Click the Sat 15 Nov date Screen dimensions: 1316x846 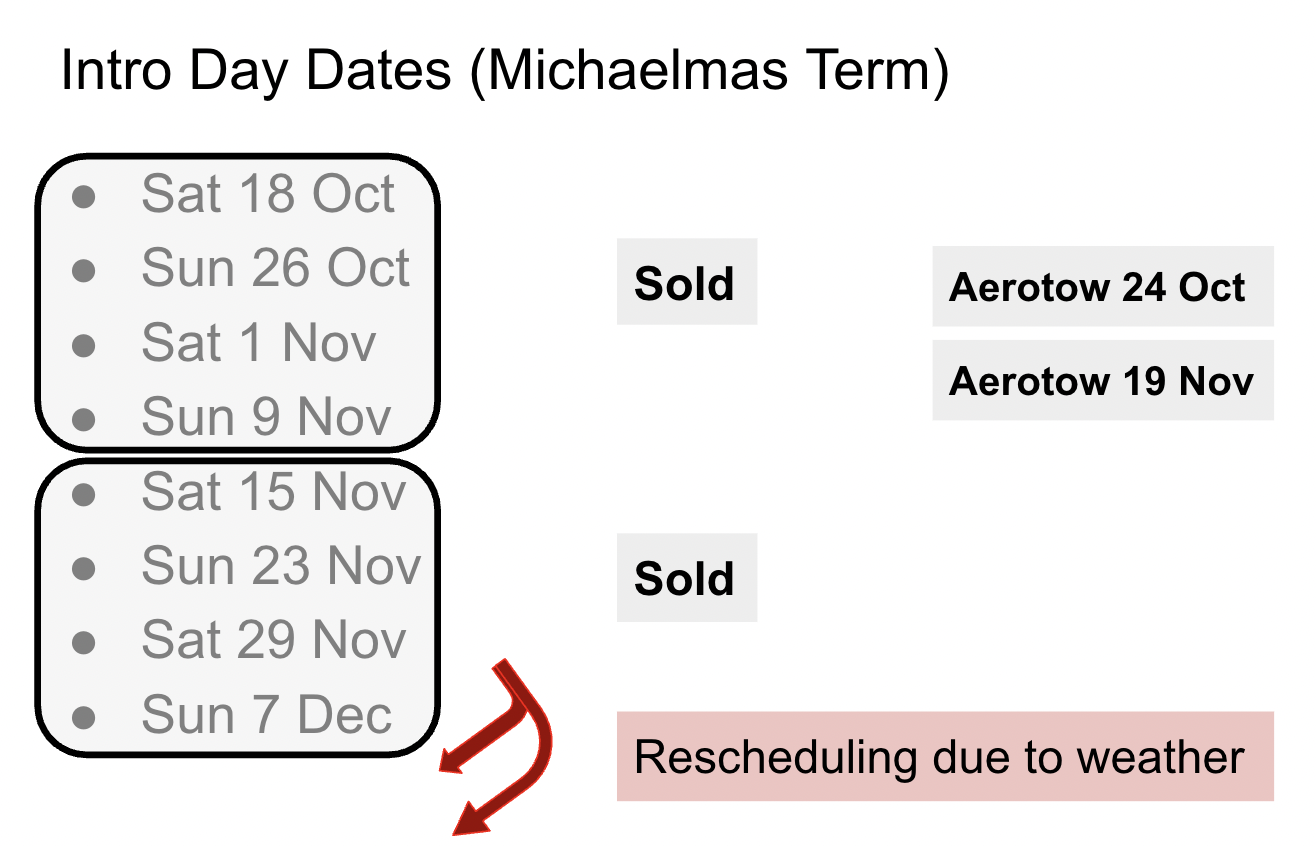[274, 492]
